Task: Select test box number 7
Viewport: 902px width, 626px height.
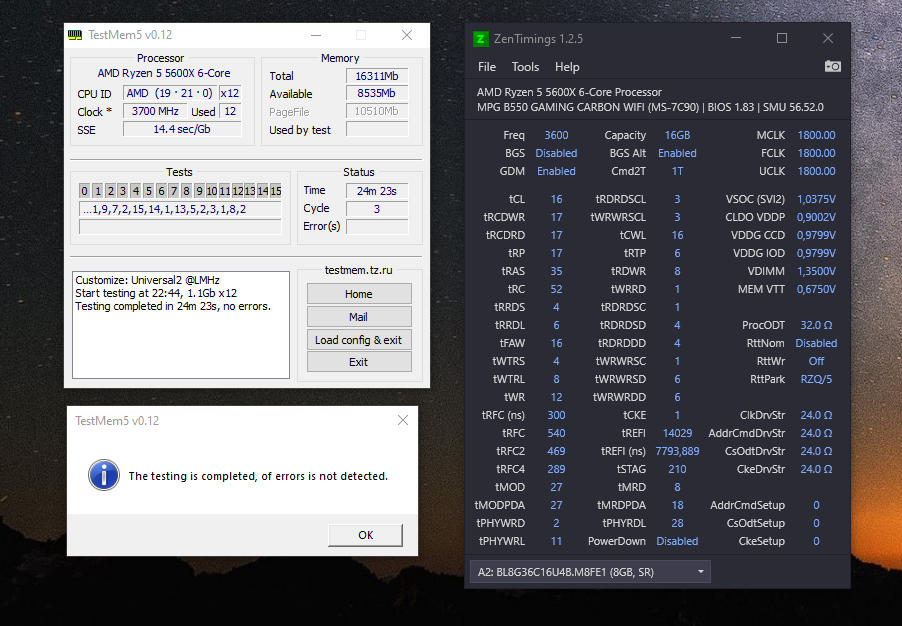Action: click(173, 191)
